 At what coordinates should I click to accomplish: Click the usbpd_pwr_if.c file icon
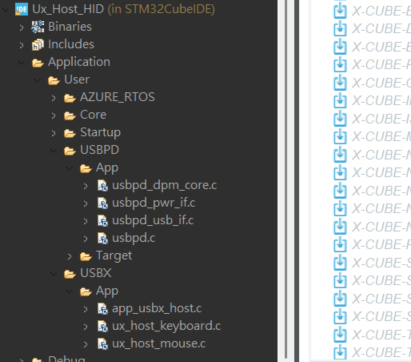tap(102, 203)
